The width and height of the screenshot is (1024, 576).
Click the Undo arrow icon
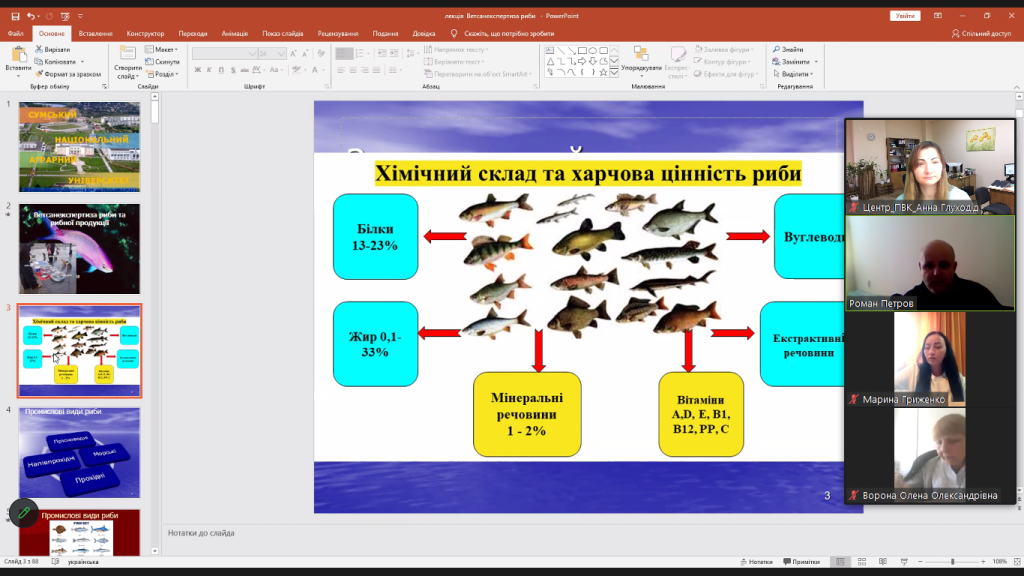coord(33,16)
